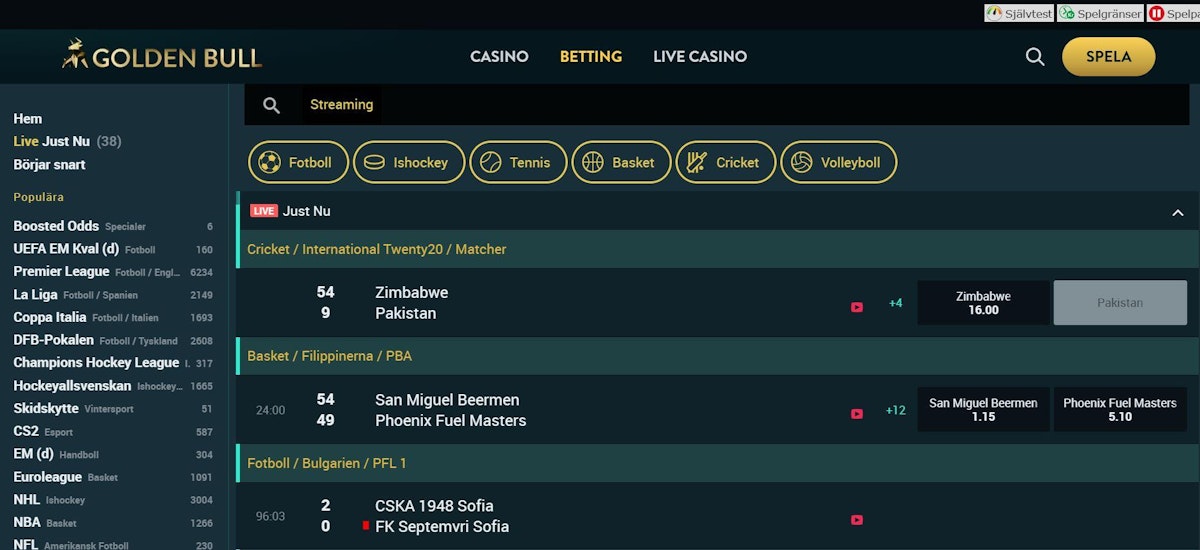Click the disabled Pakistan odds button
Image resolution: width=1200 pixels, height=550 pixels.
pyautogui.click(x=1120, y=303)
